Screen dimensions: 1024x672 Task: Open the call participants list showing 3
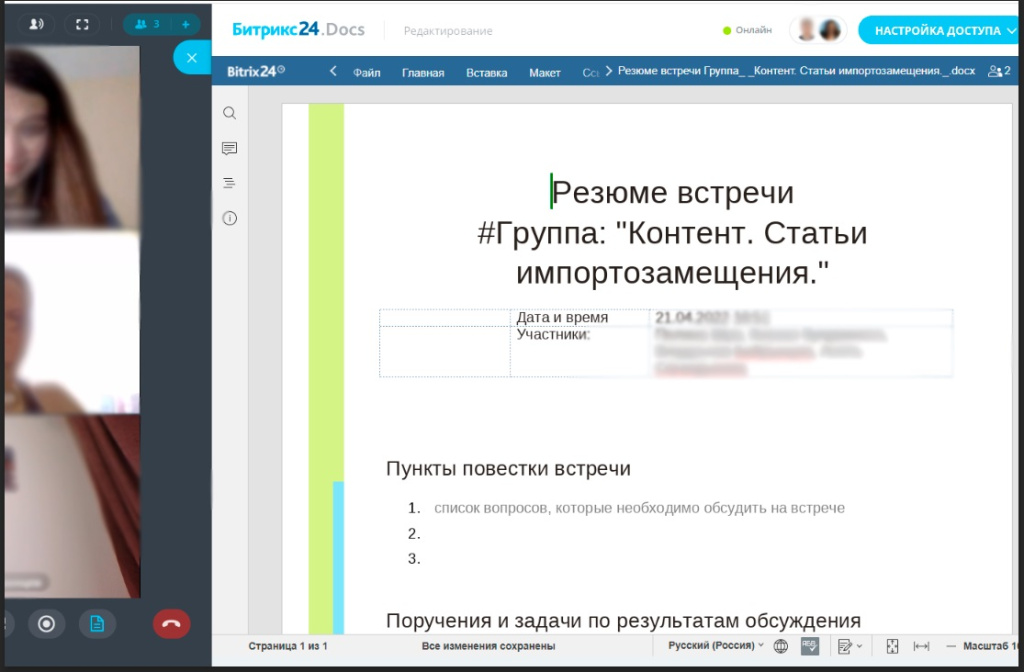point(147,24)
